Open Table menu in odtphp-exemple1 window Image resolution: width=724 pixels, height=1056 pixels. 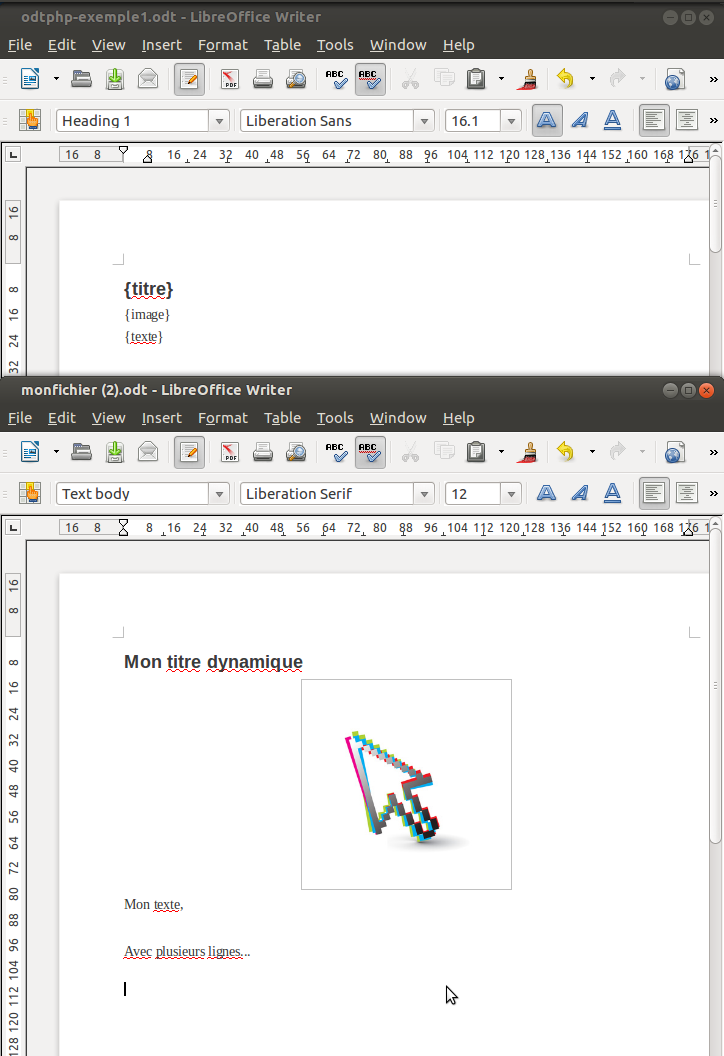click(x=282, y=45)
